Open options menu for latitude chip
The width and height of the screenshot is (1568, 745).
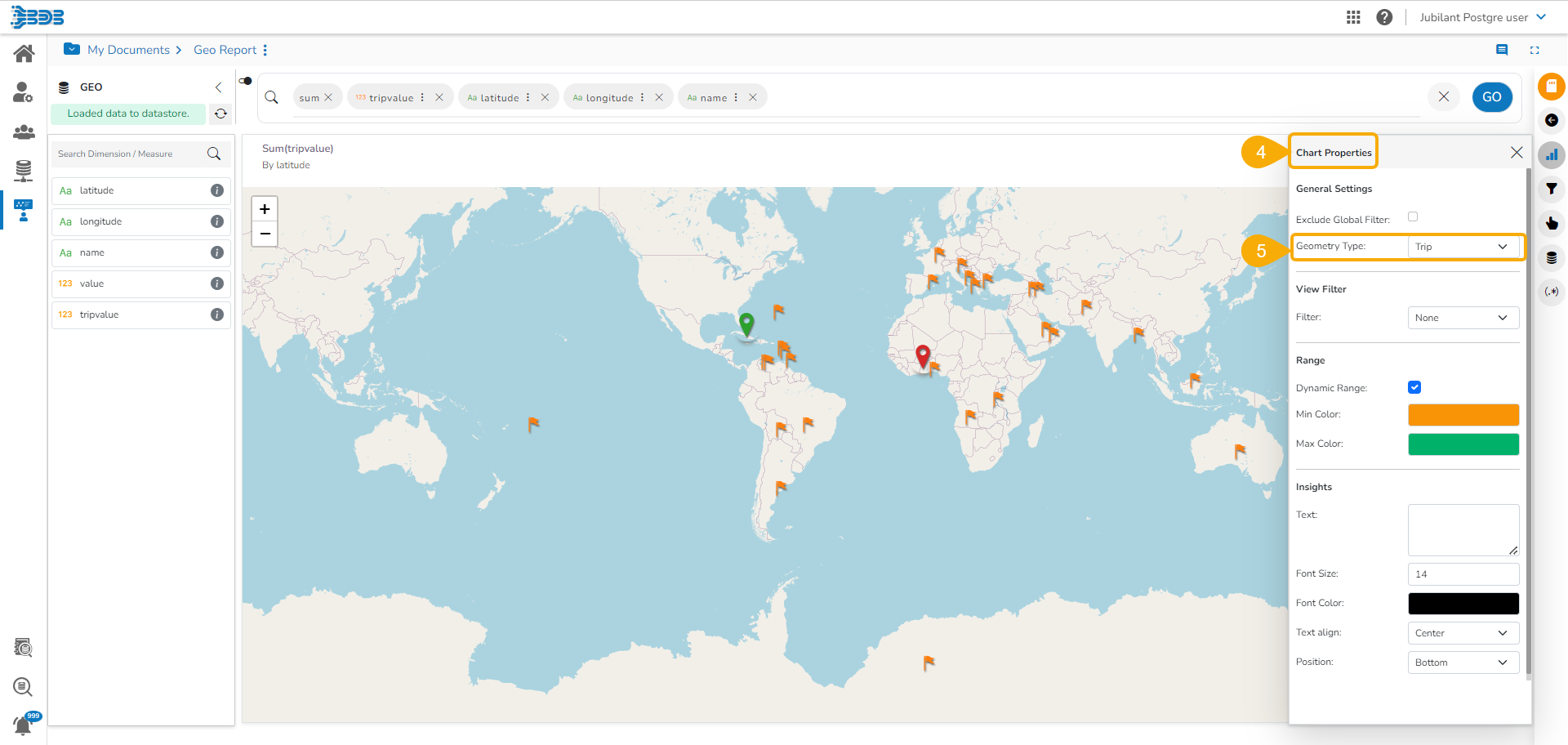(x=528, y=97)
